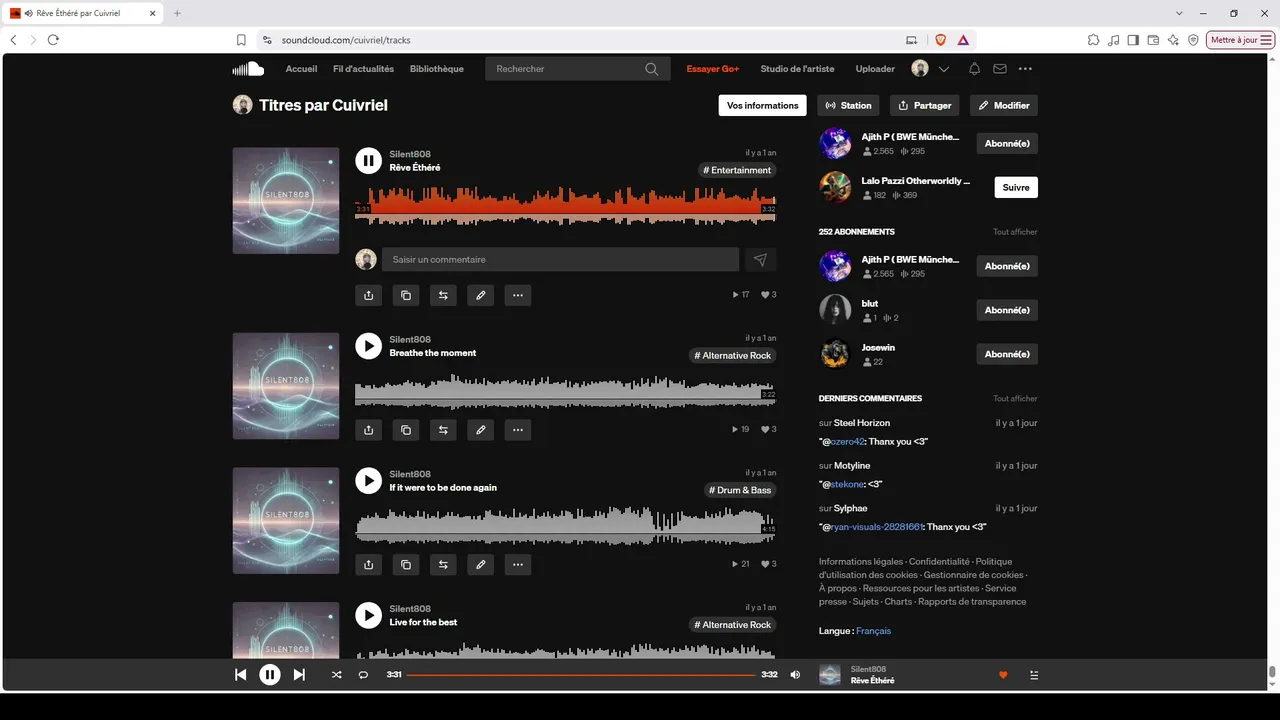Open the three-dot menu in the top navigation
Image resolution: width=1280 pixels, height=720 pixels.
tap(1025, 69)
